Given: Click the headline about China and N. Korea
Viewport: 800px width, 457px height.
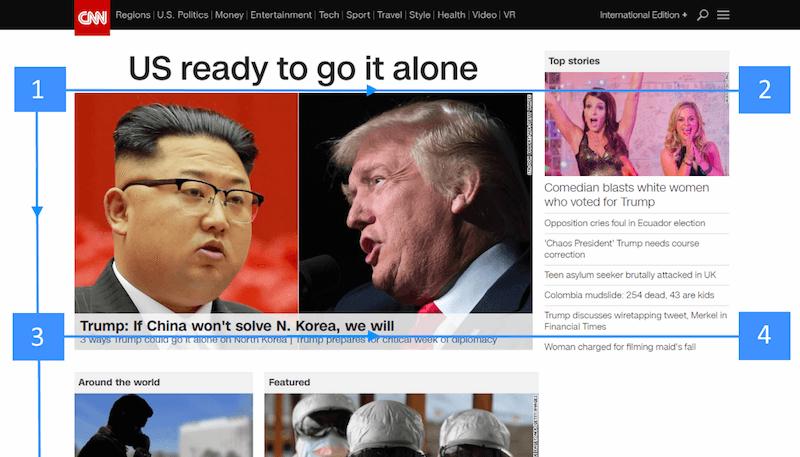Looking at the screenshot, I should [237, 326].
